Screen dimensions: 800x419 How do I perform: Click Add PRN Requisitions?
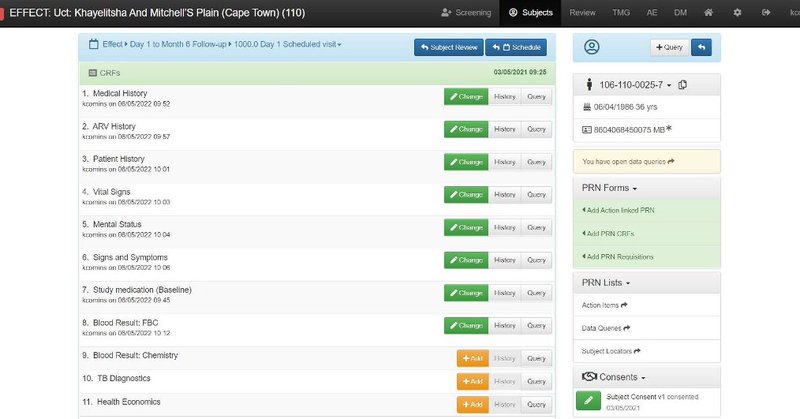pos(617,257)
